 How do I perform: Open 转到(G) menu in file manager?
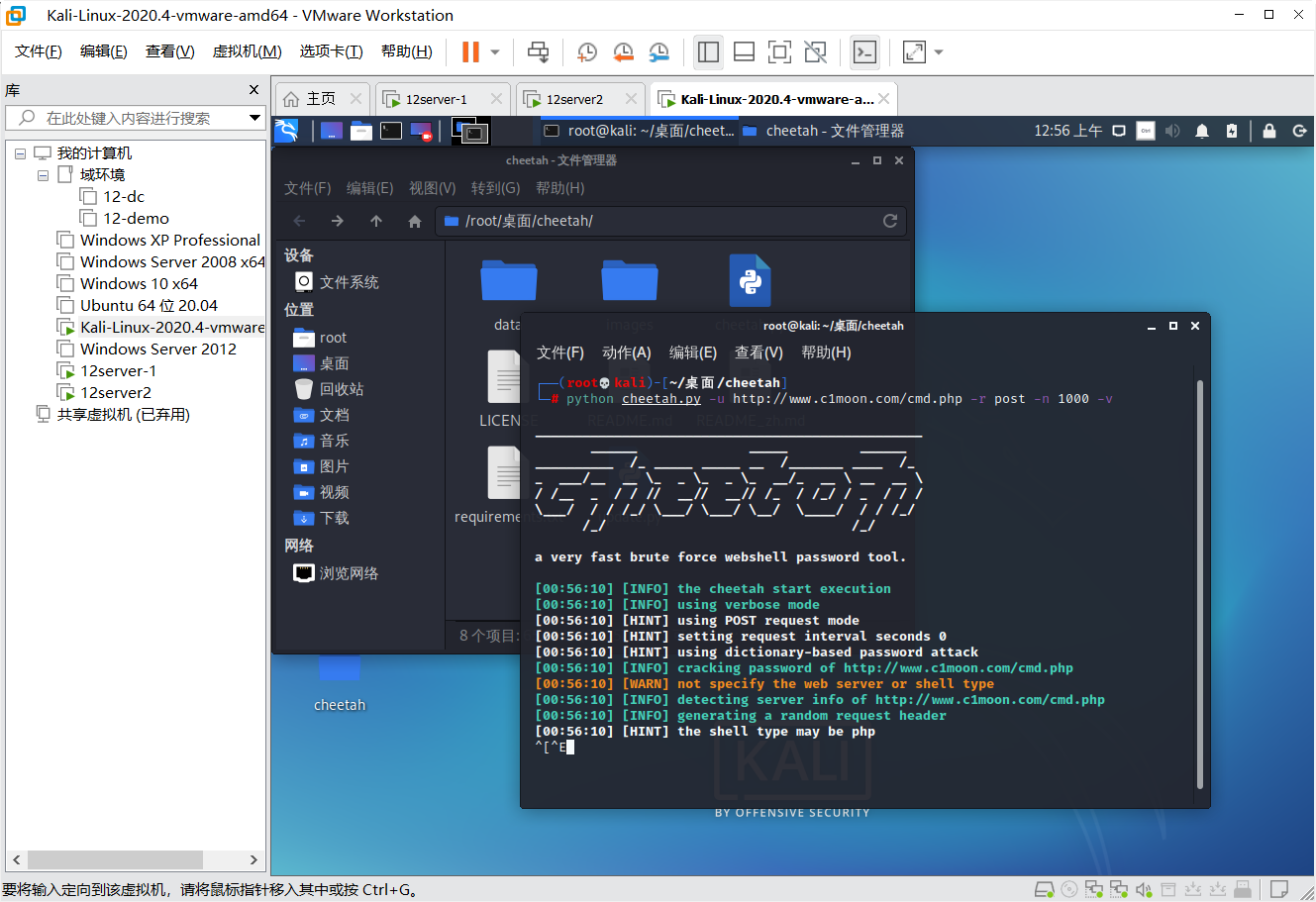click(x=496, y=188)
